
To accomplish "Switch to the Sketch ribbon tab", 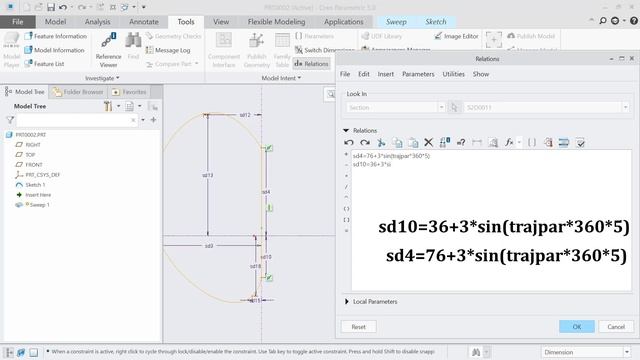I will coord(436,22).
